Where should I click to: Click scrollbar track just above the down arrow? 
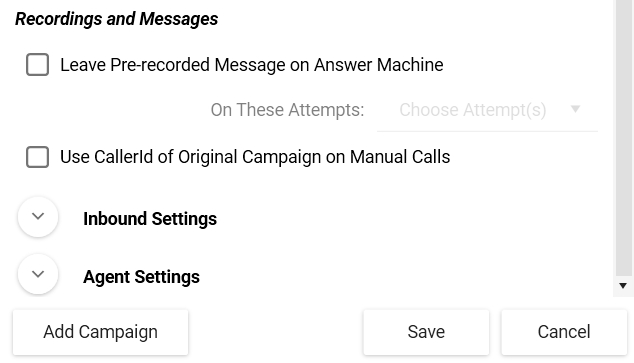click(x=623, y=278)
